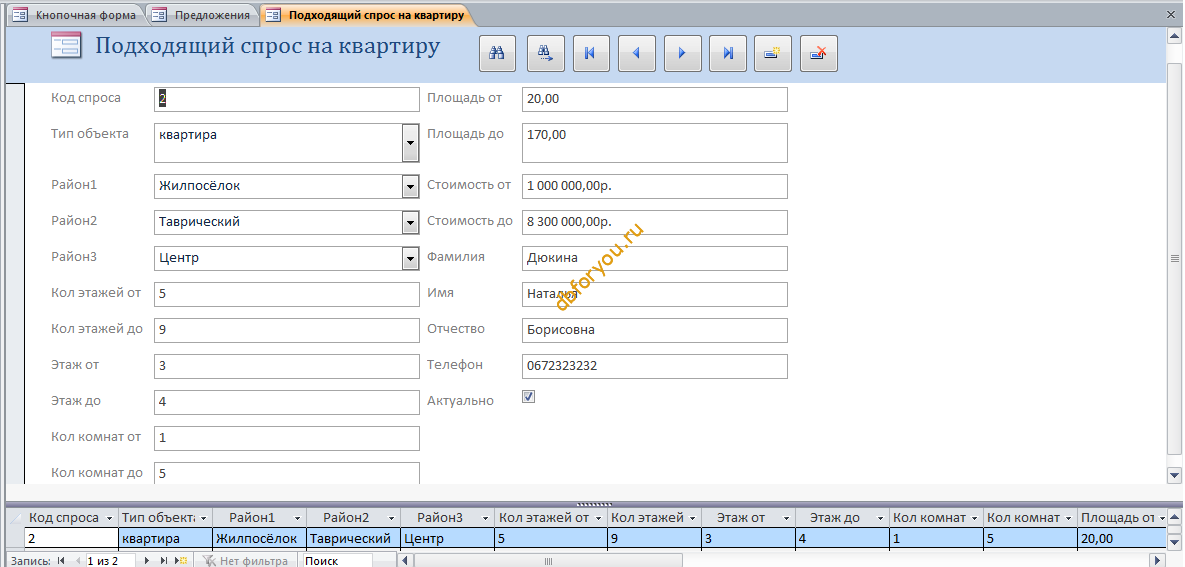Screen dimensions: 1185x567
Task: Open filter arrow of Район3 column header
Action: (485, 518)
